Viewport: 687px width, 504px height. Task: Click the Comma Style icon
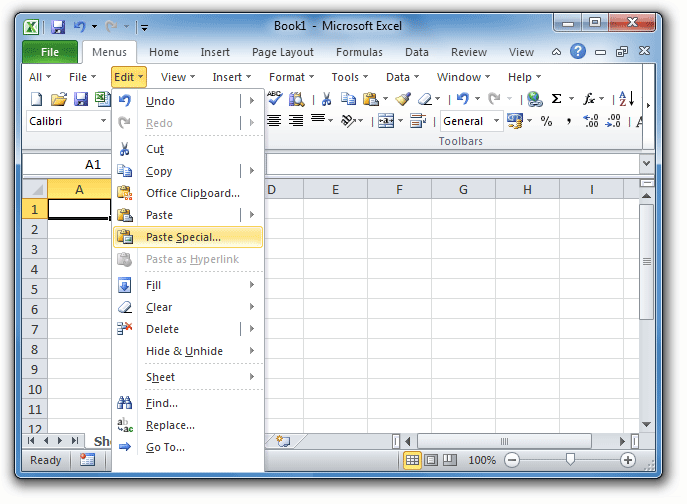[568, 121]
